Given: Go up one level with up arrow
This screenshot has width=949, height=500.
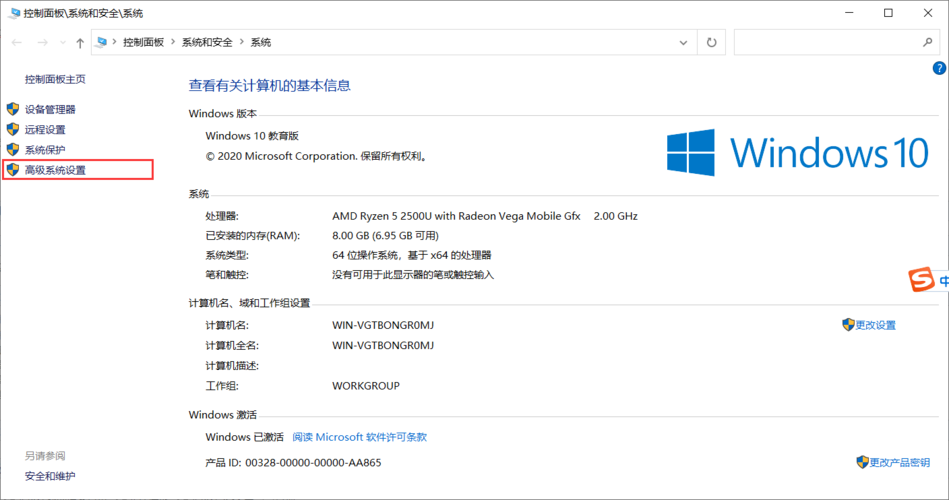Looking at the screenshot, I should (80, 42).
